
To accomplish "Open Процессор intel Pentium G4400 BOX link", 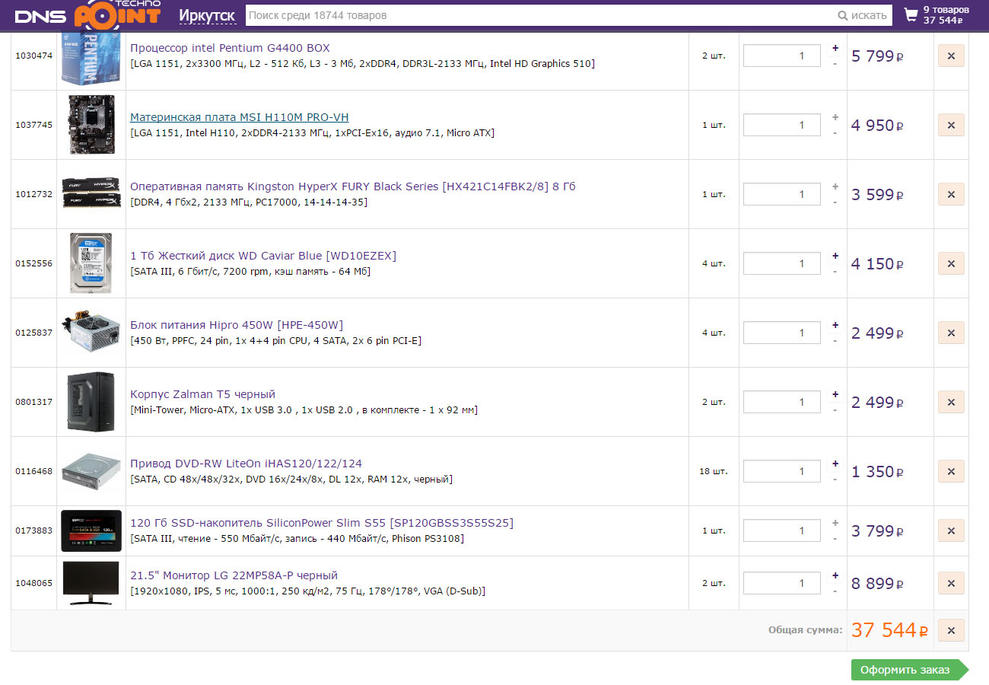I will tap(230, 48).
